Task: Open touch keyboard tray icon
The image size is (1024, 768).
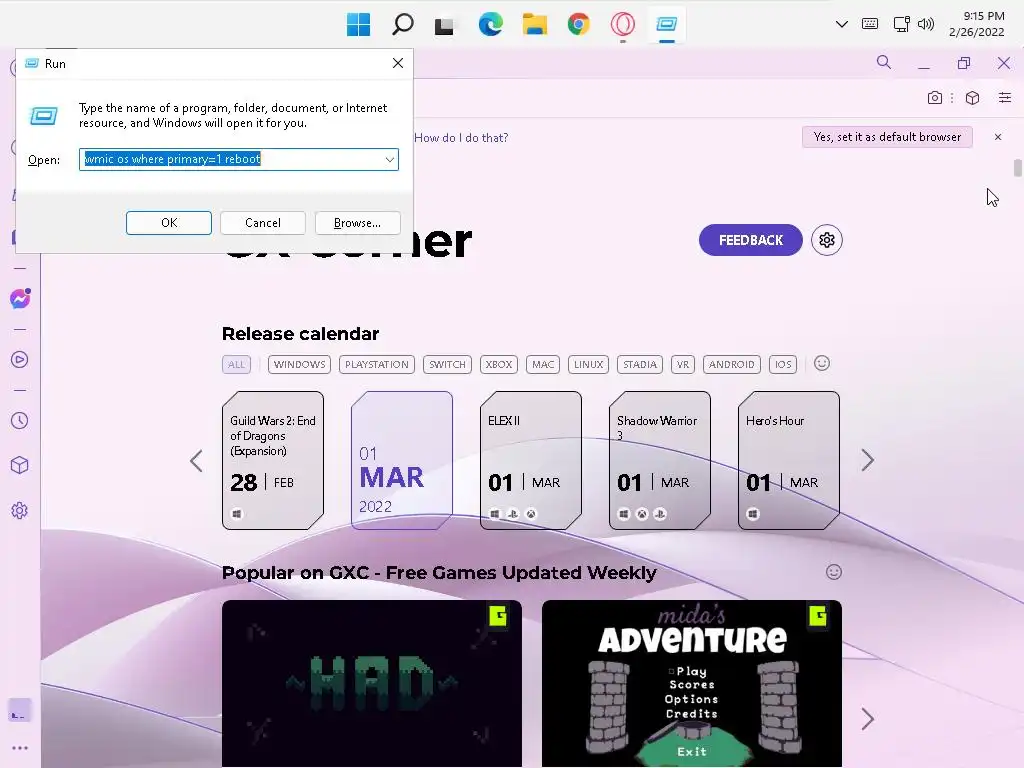Action: (x=870, y=24)
